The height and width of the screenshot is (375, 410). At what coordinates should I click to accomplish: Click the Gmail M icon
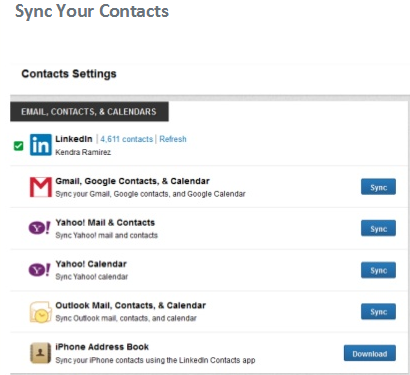click(41, 187)
